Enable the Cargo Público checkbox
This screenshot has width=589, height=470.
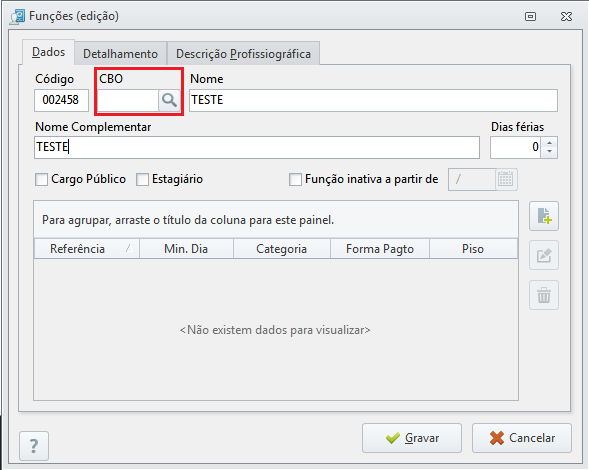[41, 179]
